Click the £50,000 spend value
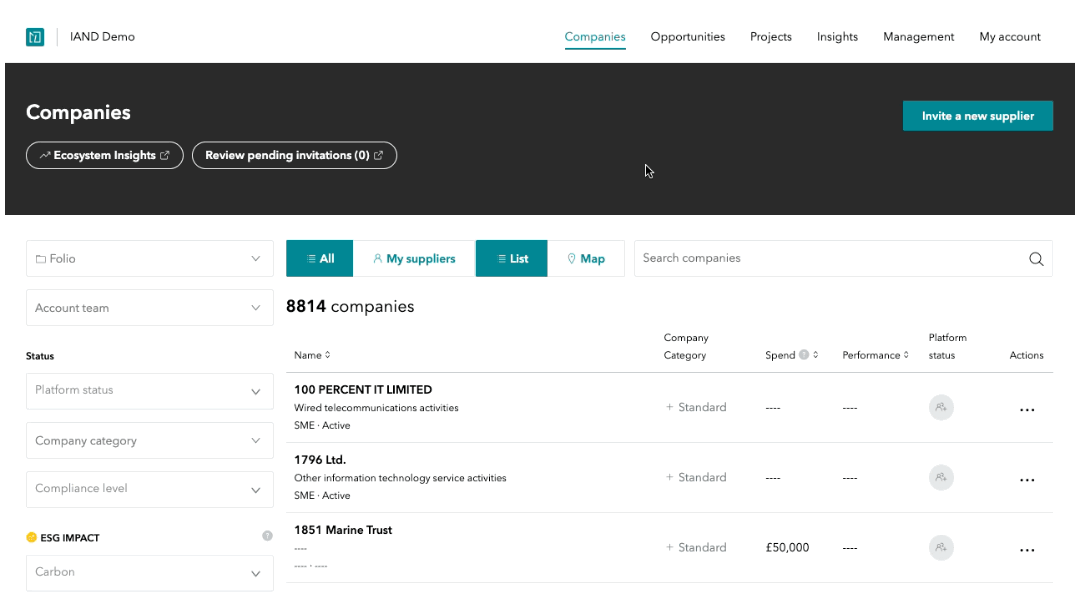 click(787, 547)
